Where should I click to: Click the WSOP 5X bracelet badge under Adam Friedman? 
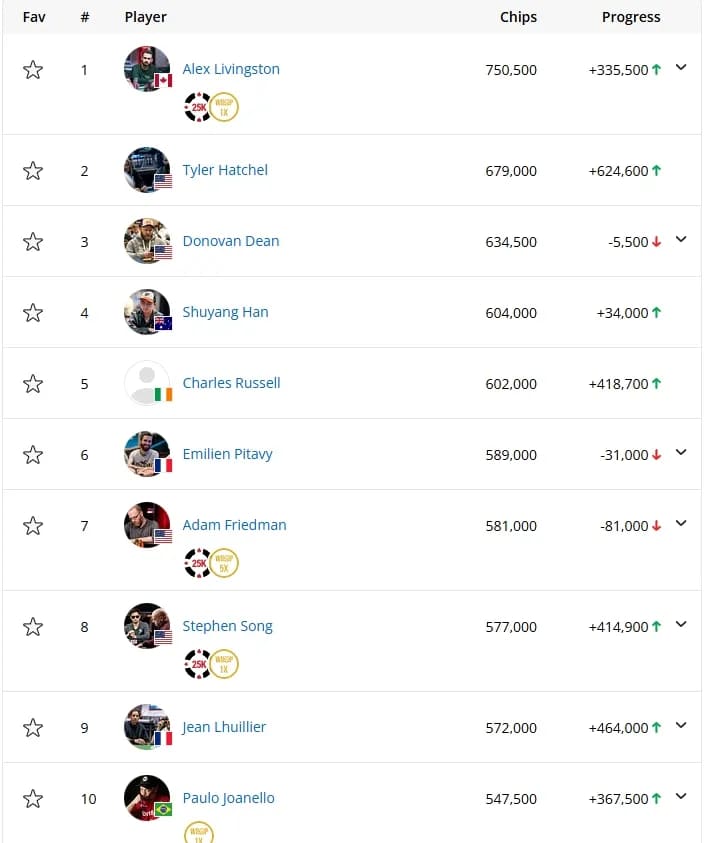coord(224,563)
